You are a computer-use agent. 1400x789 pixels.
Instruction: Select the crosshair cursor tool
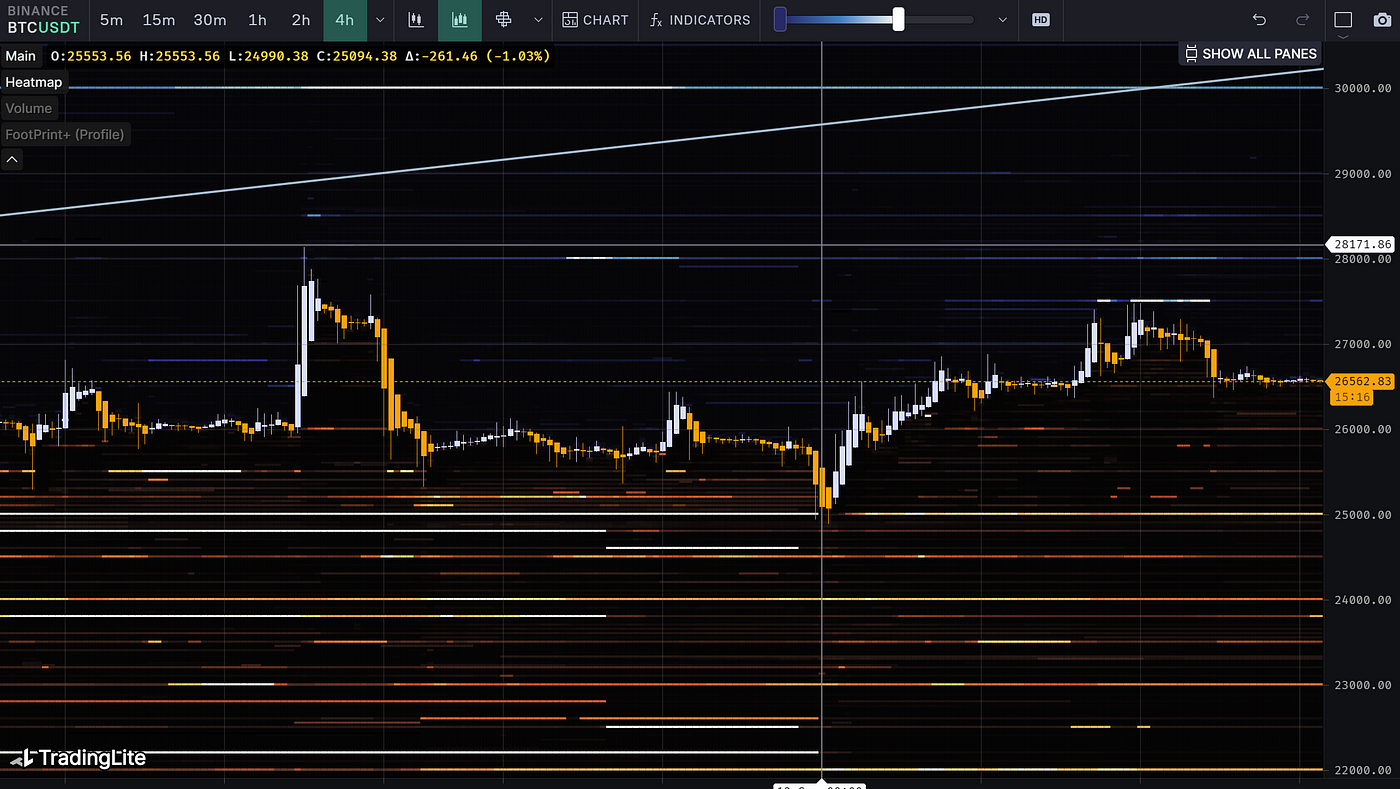point(504,20)
